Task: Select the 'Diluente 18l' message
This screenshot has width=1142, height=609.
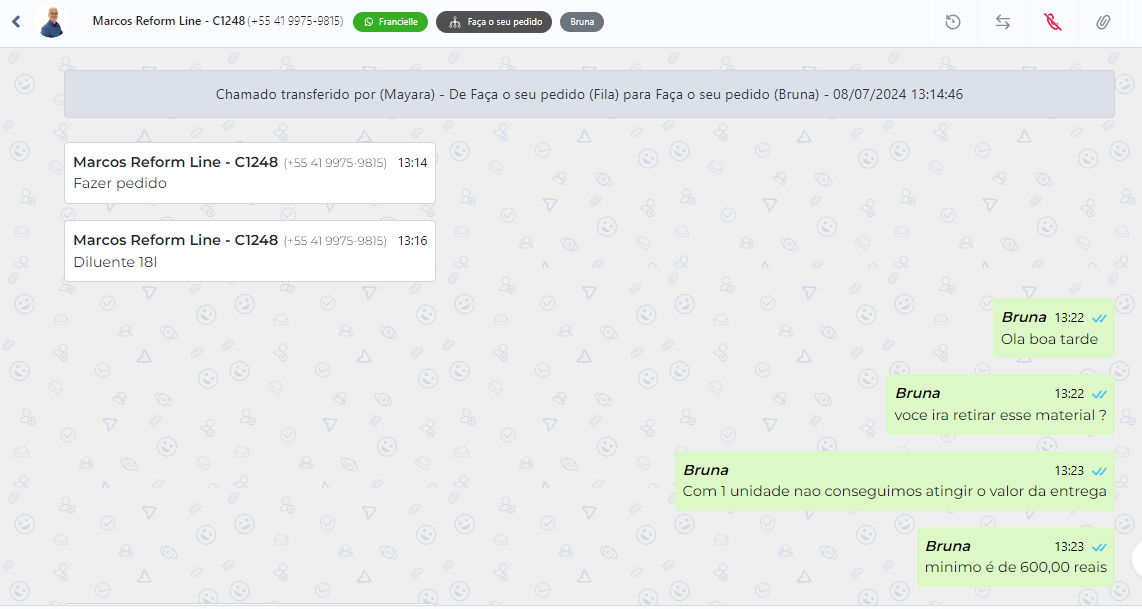Action: [115, 262]
